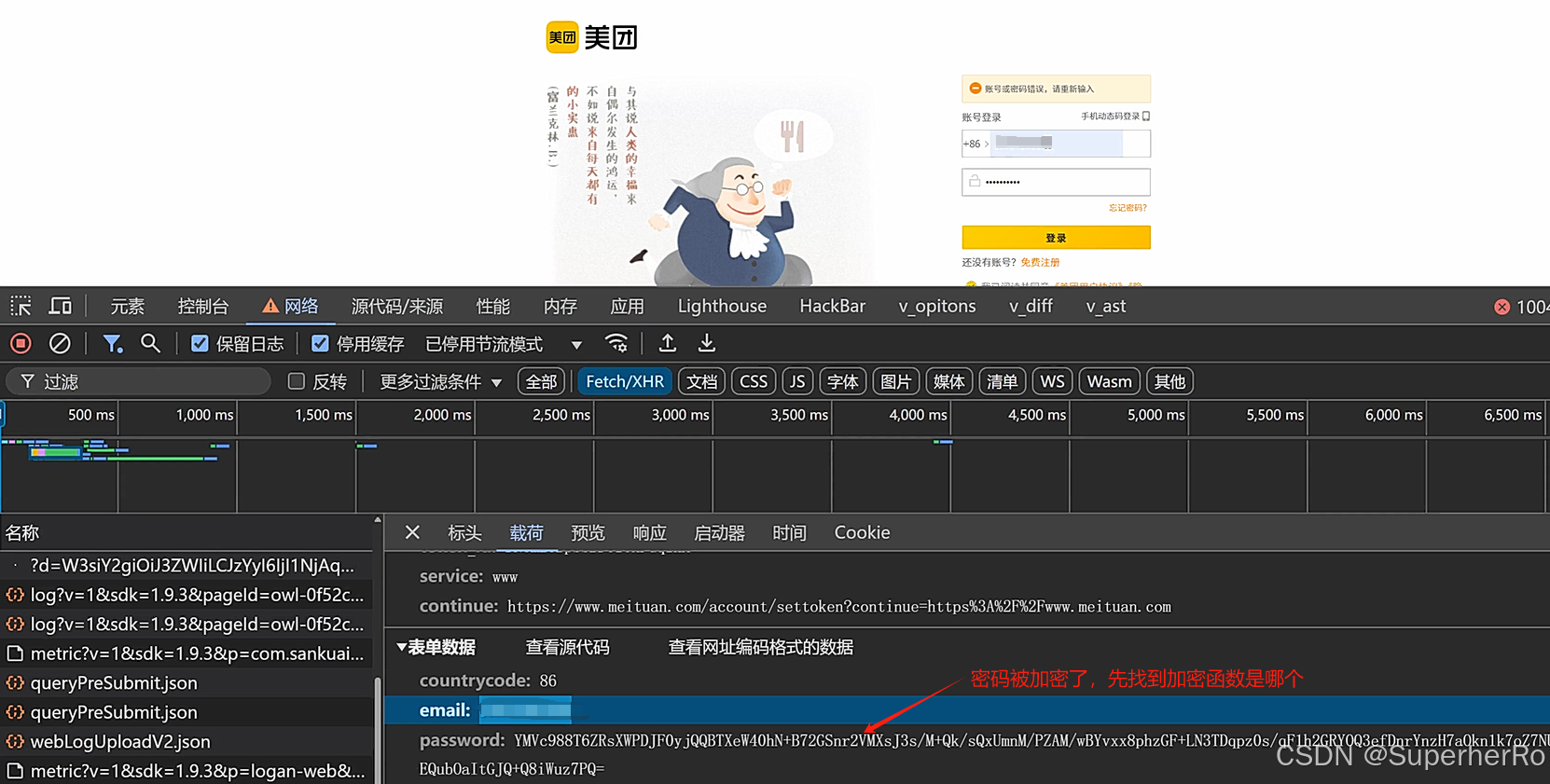Filter requests by CSS type
This screenshot has height=784, width=1550.
coord(754,381)
